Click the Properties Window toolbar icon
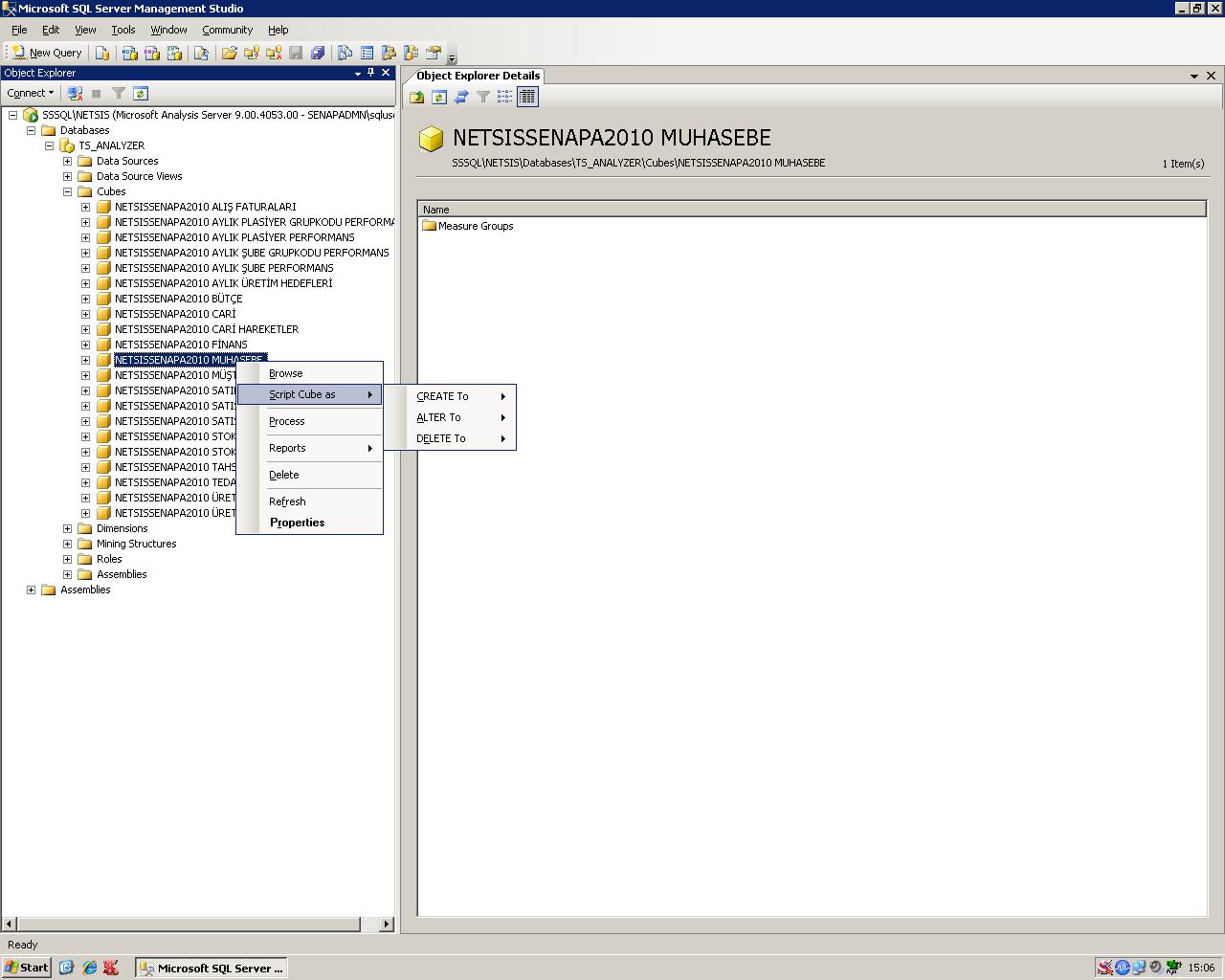The width and height of the screenshot is (1225, 980). 434,53
